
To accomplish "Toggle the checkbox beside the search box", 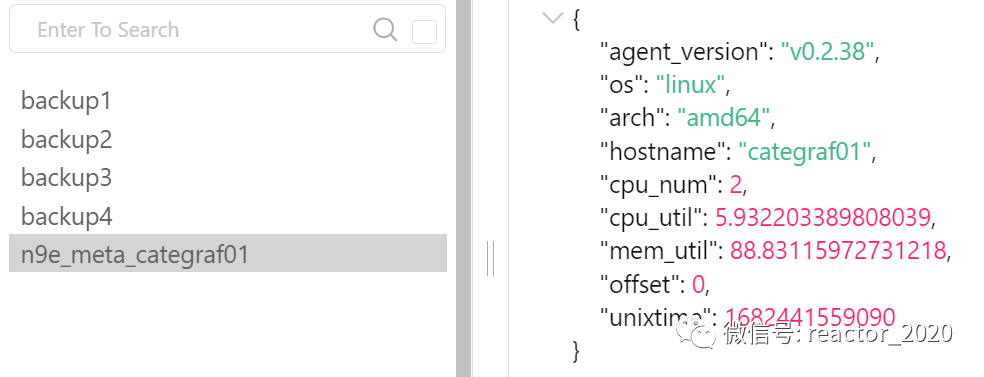I will pyautogui.click(x=424, y=31).
